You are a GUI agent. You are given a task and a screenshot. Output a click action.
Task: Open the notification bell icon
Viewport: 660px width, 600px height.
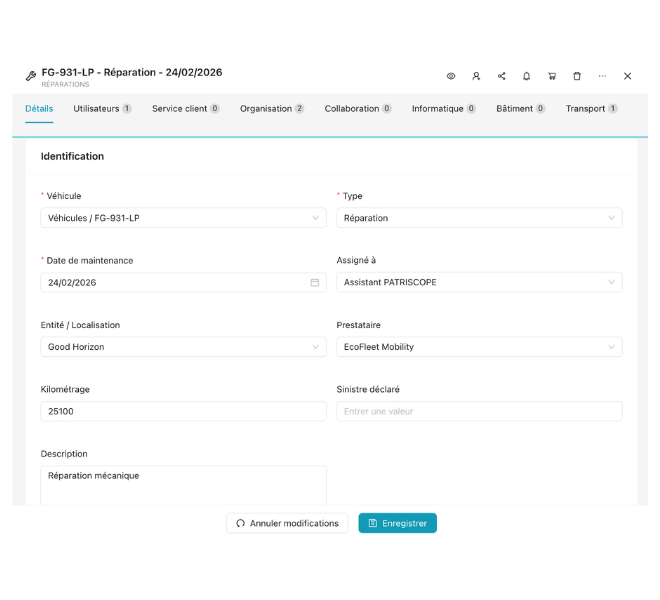point(527,76)
